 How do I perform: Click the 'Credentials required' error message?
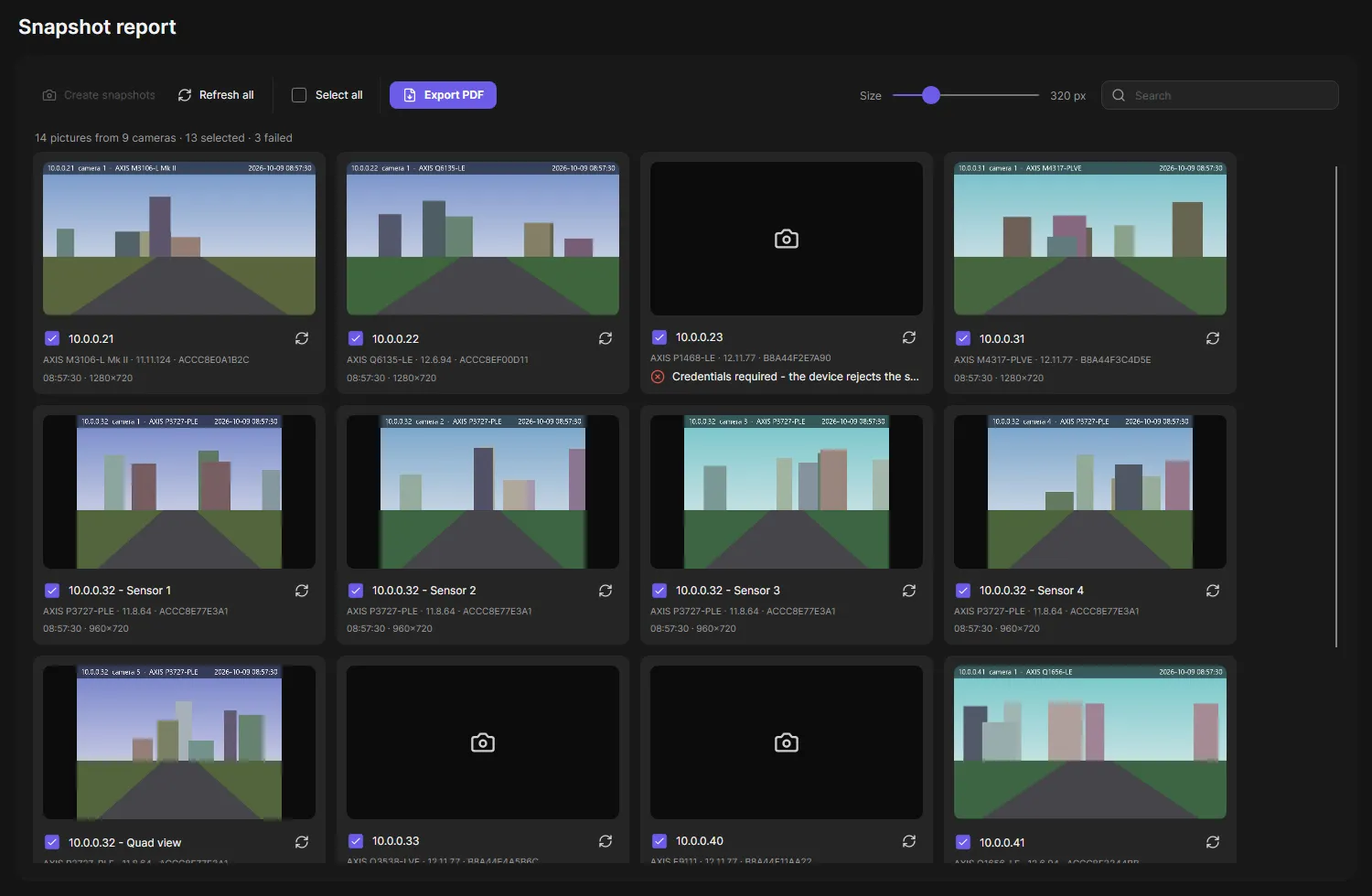pyautogui.click(x=796, y=377)
